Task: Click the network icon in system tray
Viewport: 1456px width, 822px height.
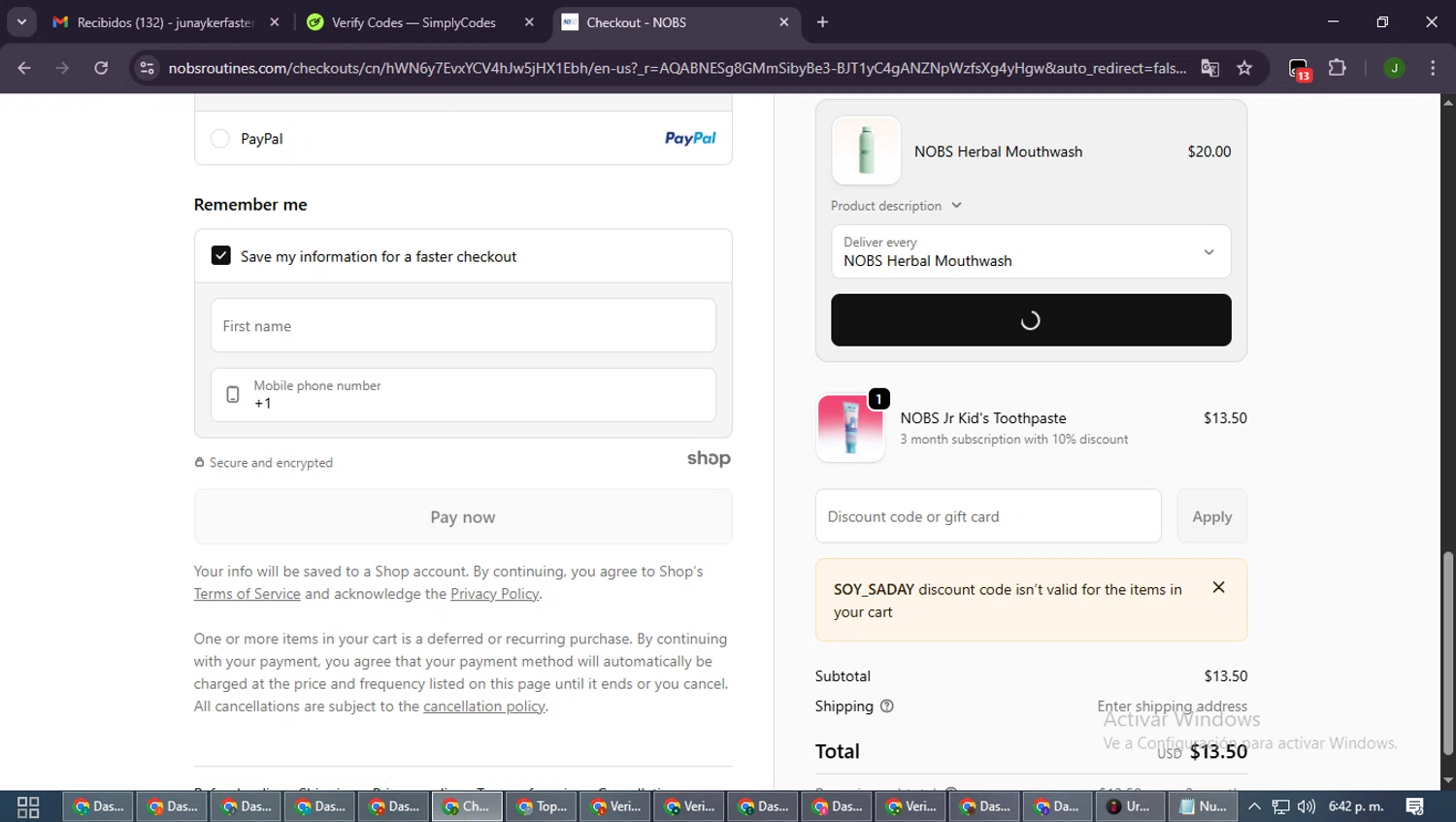Action: coord(1280,806)
